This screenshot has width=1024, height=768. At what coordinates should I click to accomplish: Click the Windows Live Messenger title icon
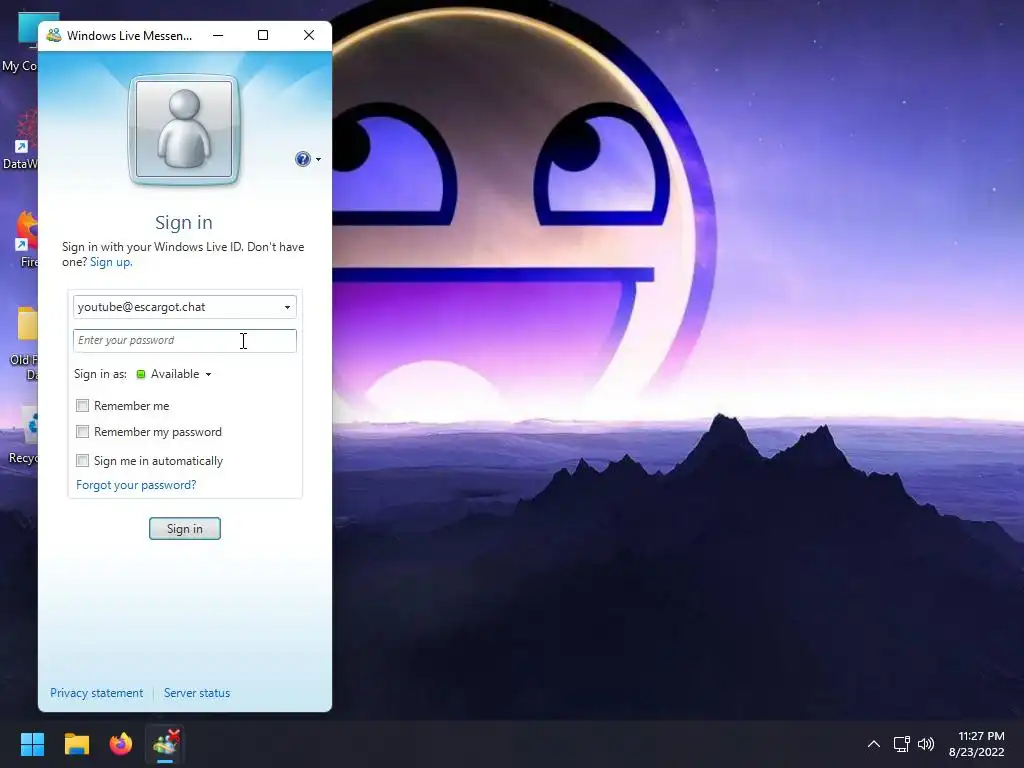(x=54, y=35)
